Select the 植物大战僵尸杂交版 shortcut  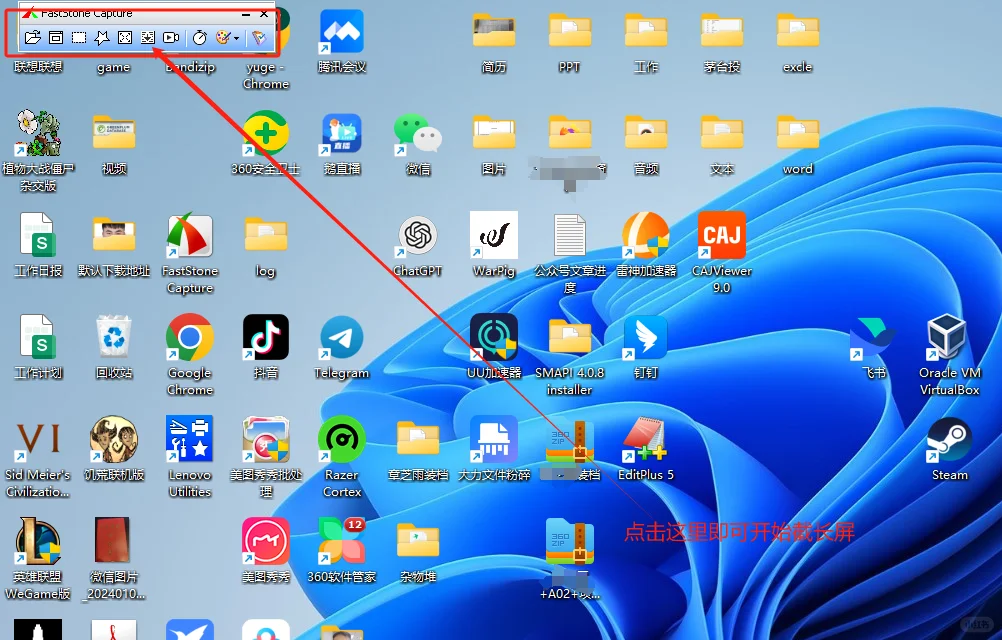[x=38, y=151]
